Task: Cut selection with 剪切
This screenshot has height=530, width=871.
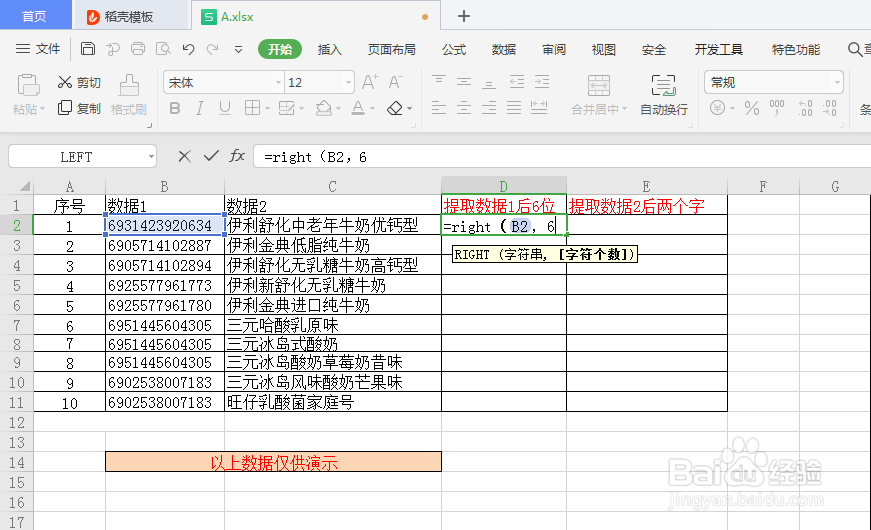Action: pyautogui.click(x=79, y=83)
